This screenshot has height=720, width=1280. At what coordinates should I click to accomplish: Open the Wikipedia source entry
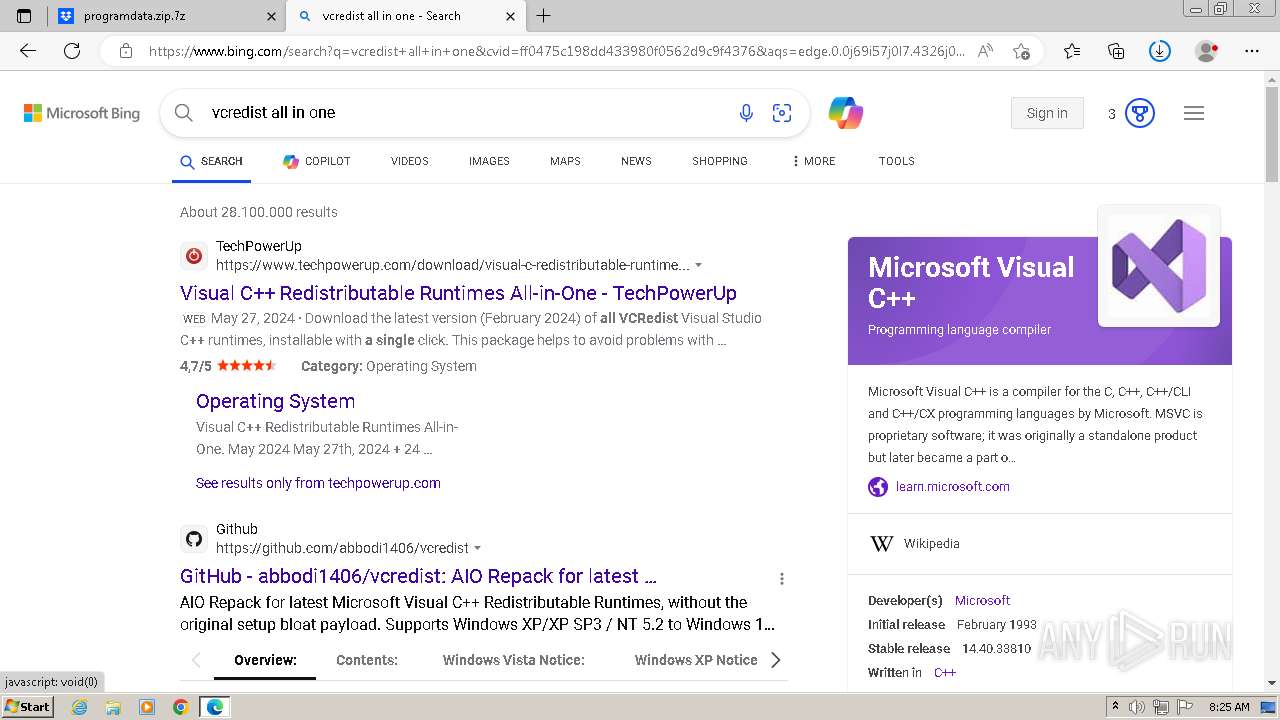click(x=931, y=544)
